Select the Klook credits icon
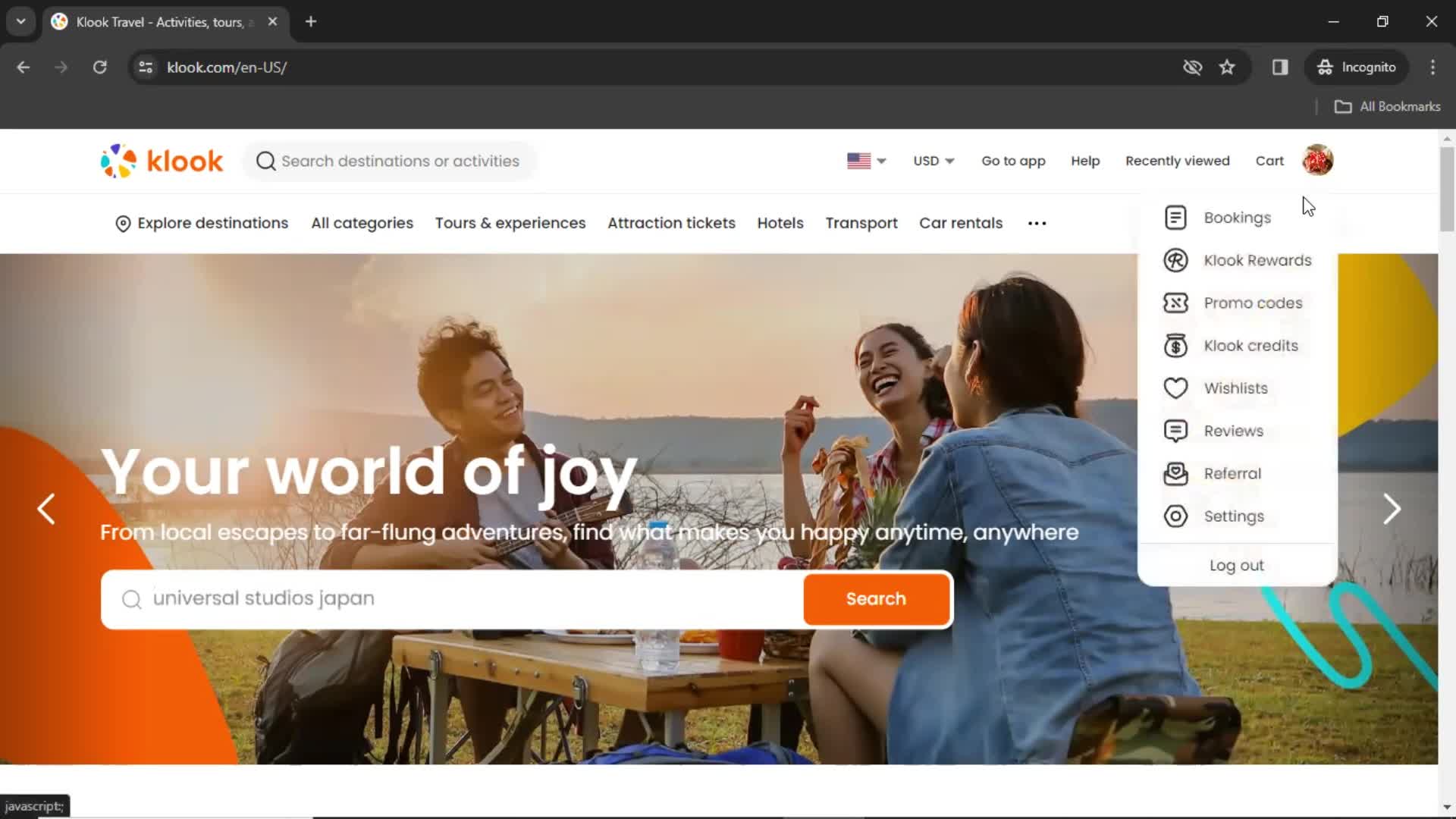The height and width of the screenshot is (819, 1456). 1176,345
